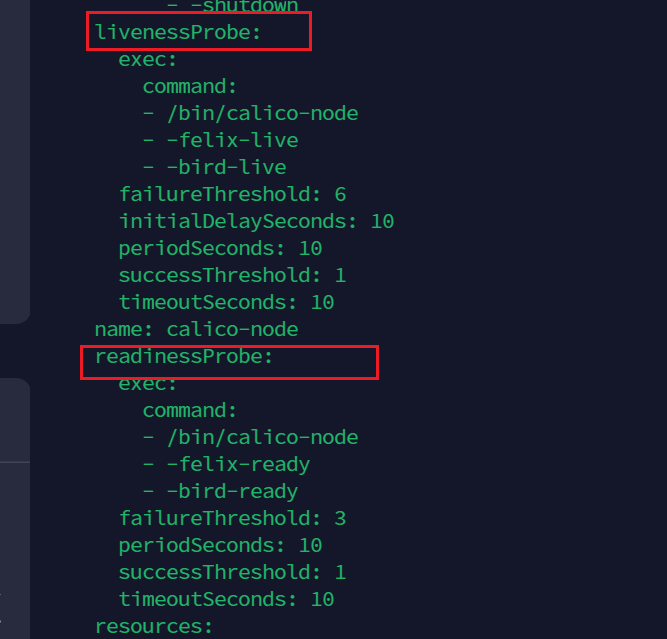
Task: Click /bin/calico-node in the livenessProbe command
Action: click(x=261, y=113)
